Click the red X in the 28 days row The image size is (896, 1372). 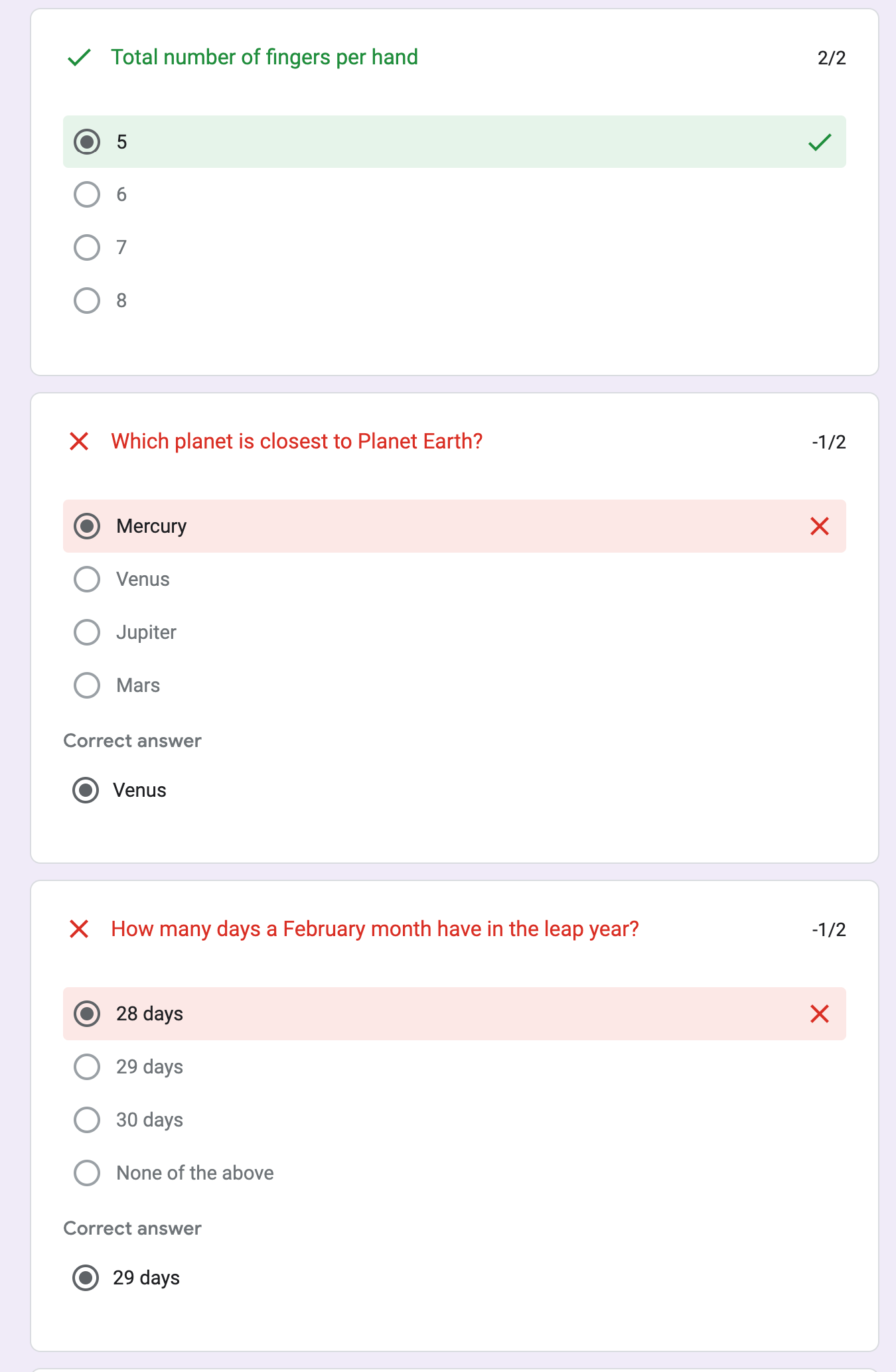(820, 1014)
